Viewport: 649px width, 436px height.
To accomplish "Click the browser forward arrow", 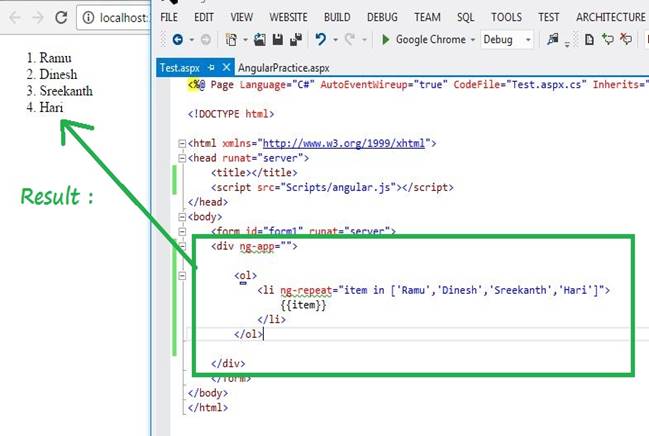I will (38, 17).
